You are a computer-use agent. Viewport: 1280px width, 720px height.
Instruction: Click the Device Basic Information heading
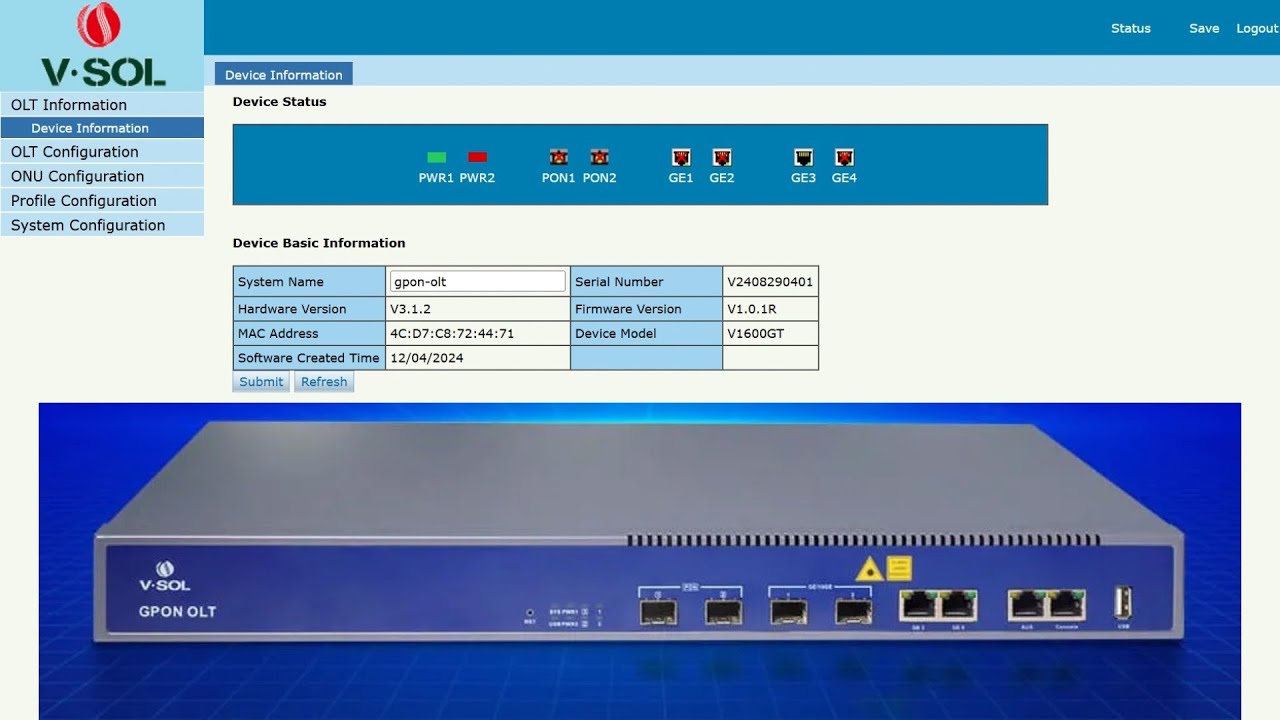[319, 243]
